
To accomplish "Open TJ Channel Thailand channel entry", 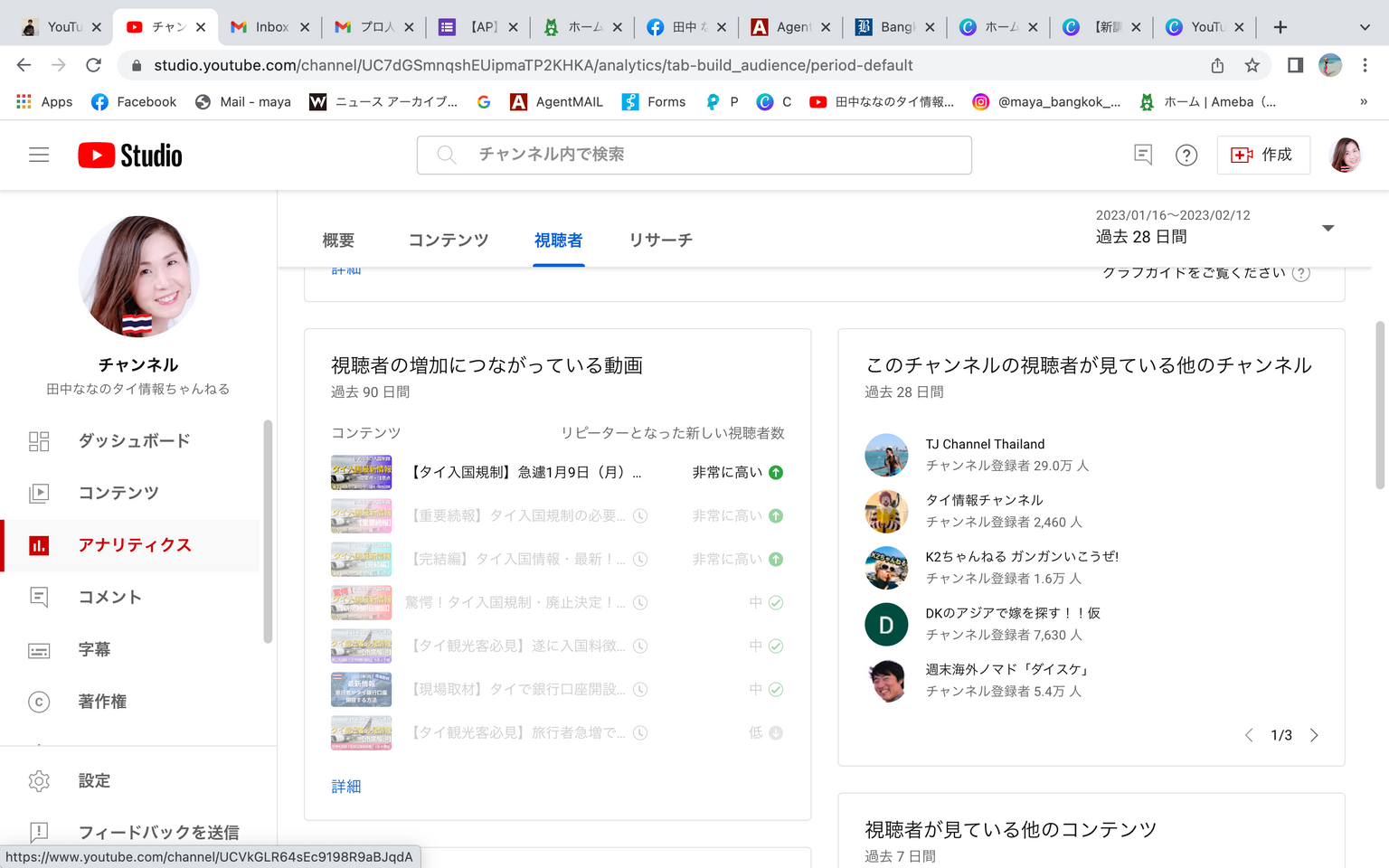I will point(985,444).
